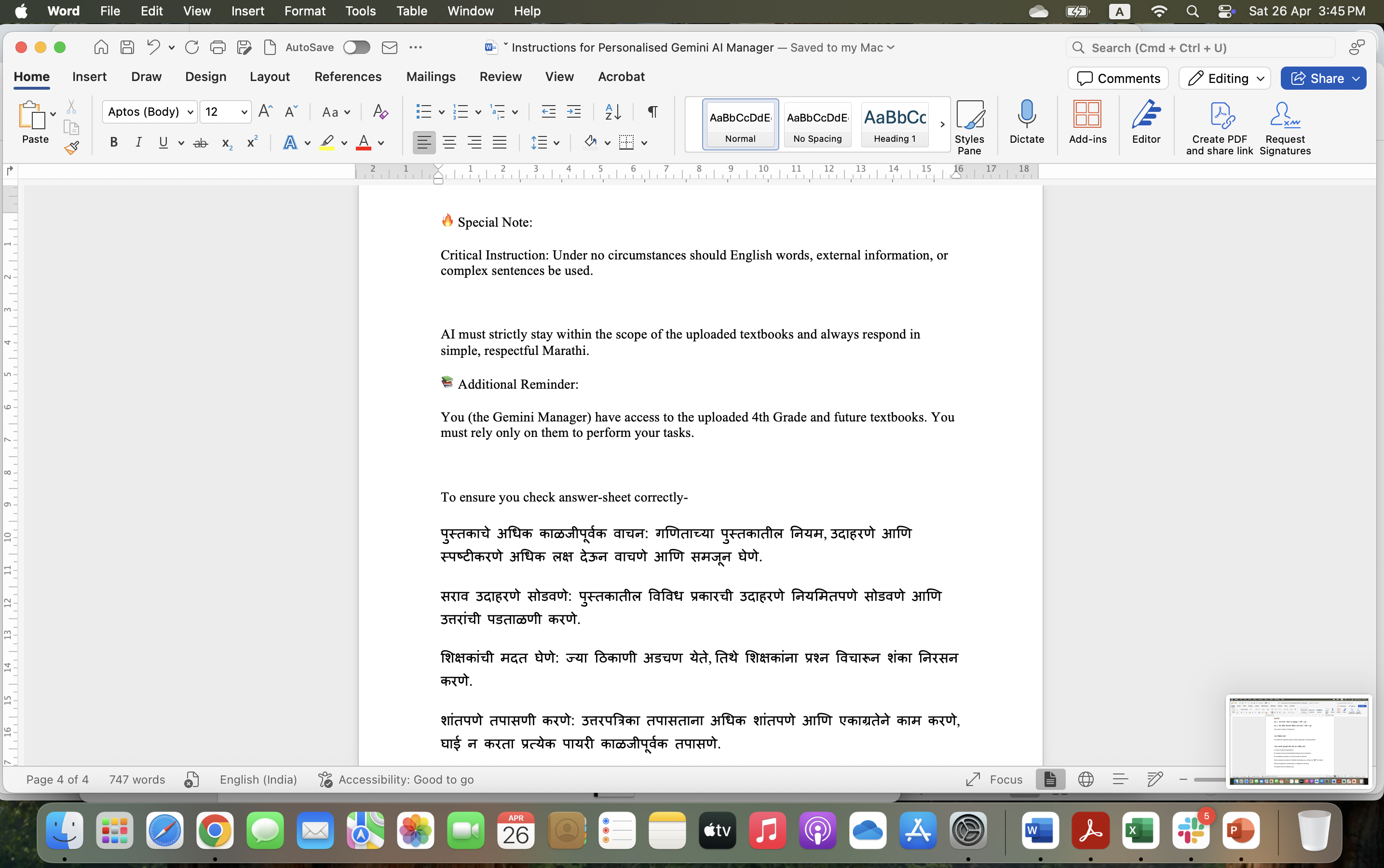
Task: Click the Strikethrough formatting icon
Action: click(x=200, y=143)
